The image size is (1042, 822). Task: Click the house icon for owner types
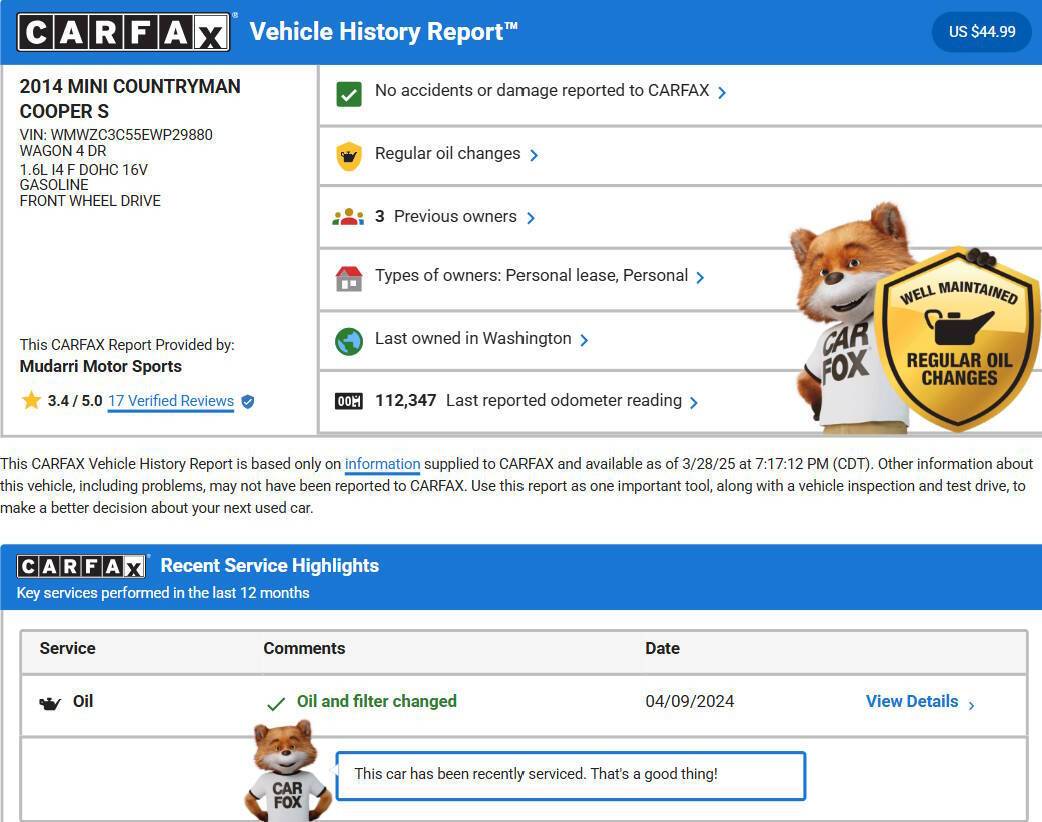(349, 278)
